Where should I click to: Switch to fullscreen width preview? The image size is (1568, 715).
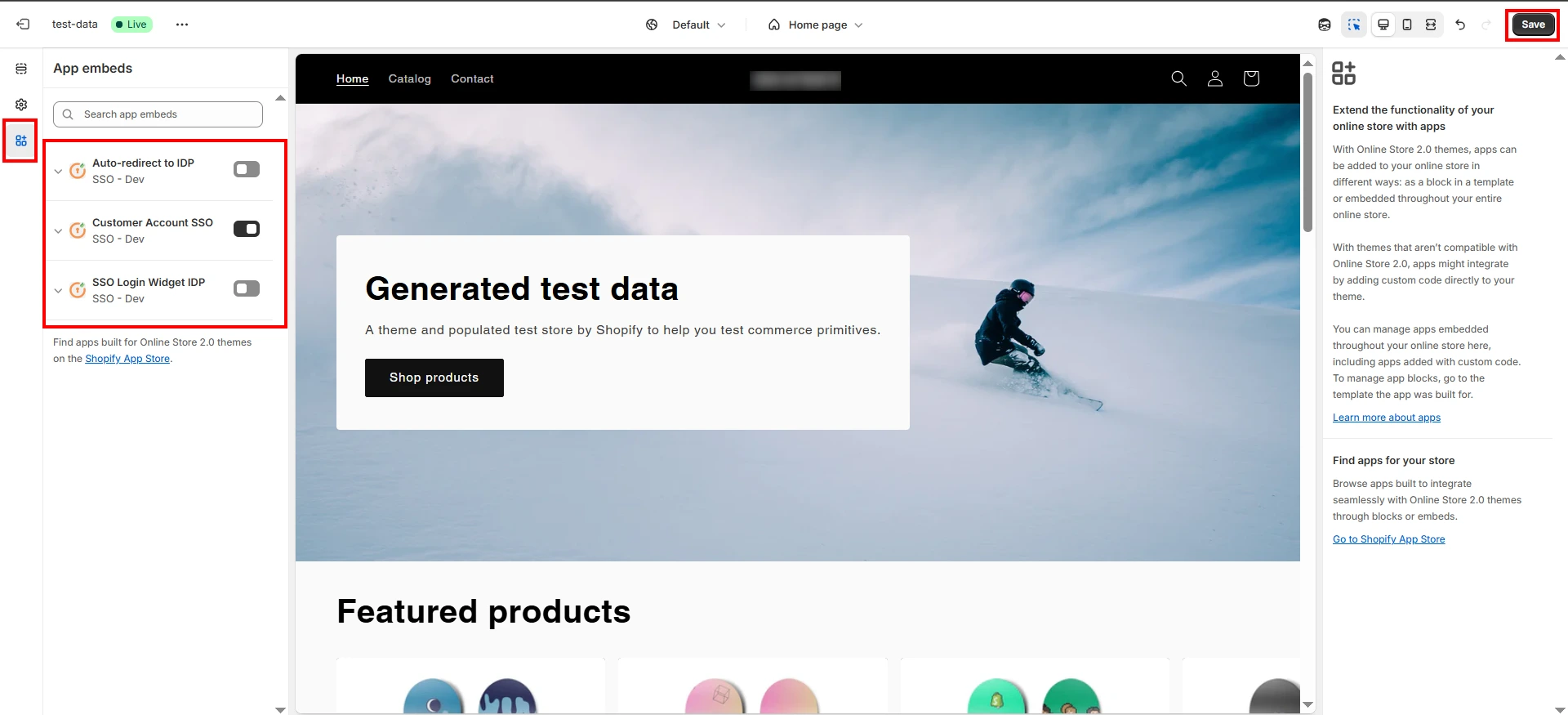click(1431, 25)
